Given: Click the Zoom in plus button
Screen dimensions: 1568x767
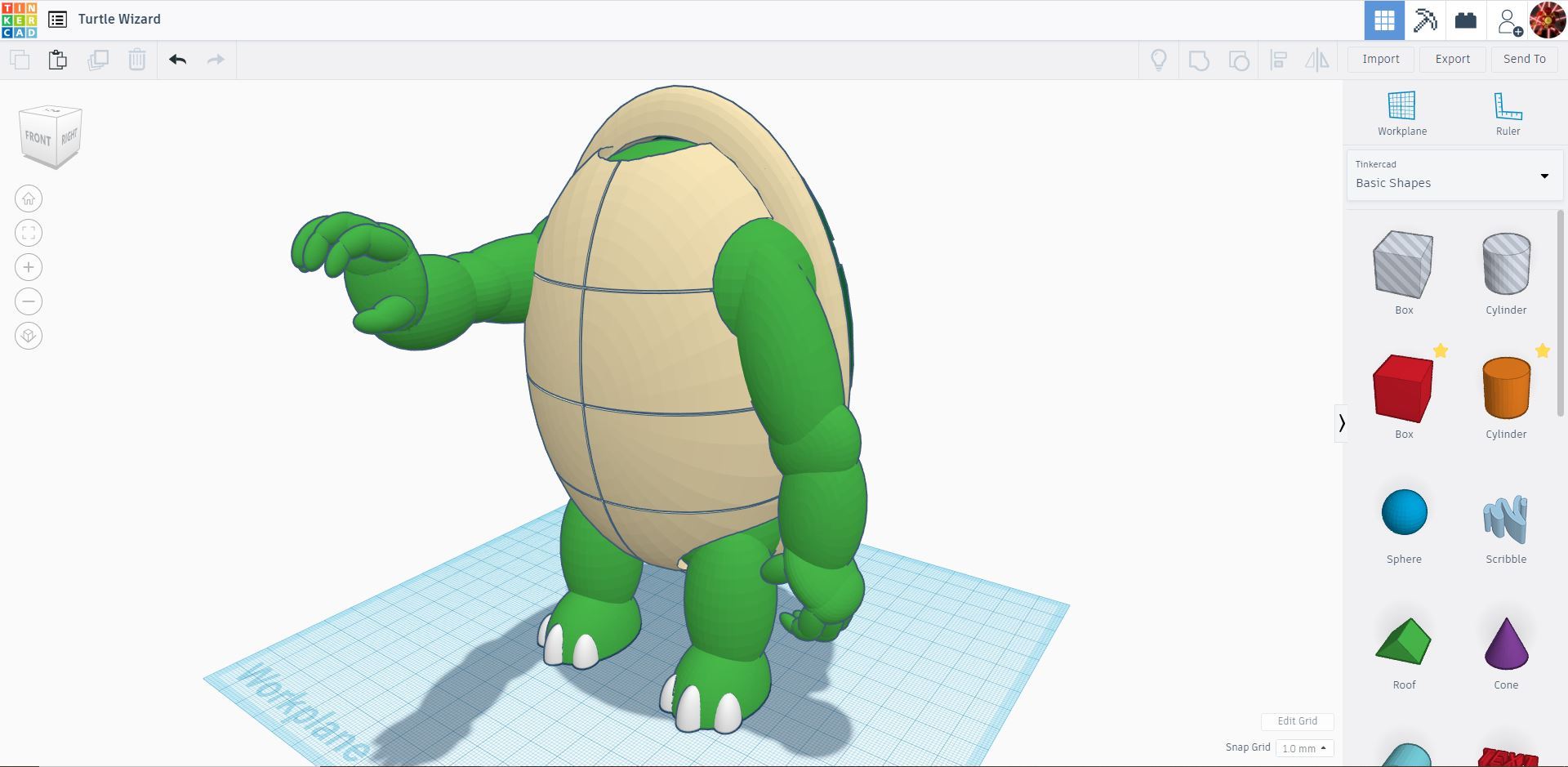Looking at the screenshot, I should click(x=29, y=267).
